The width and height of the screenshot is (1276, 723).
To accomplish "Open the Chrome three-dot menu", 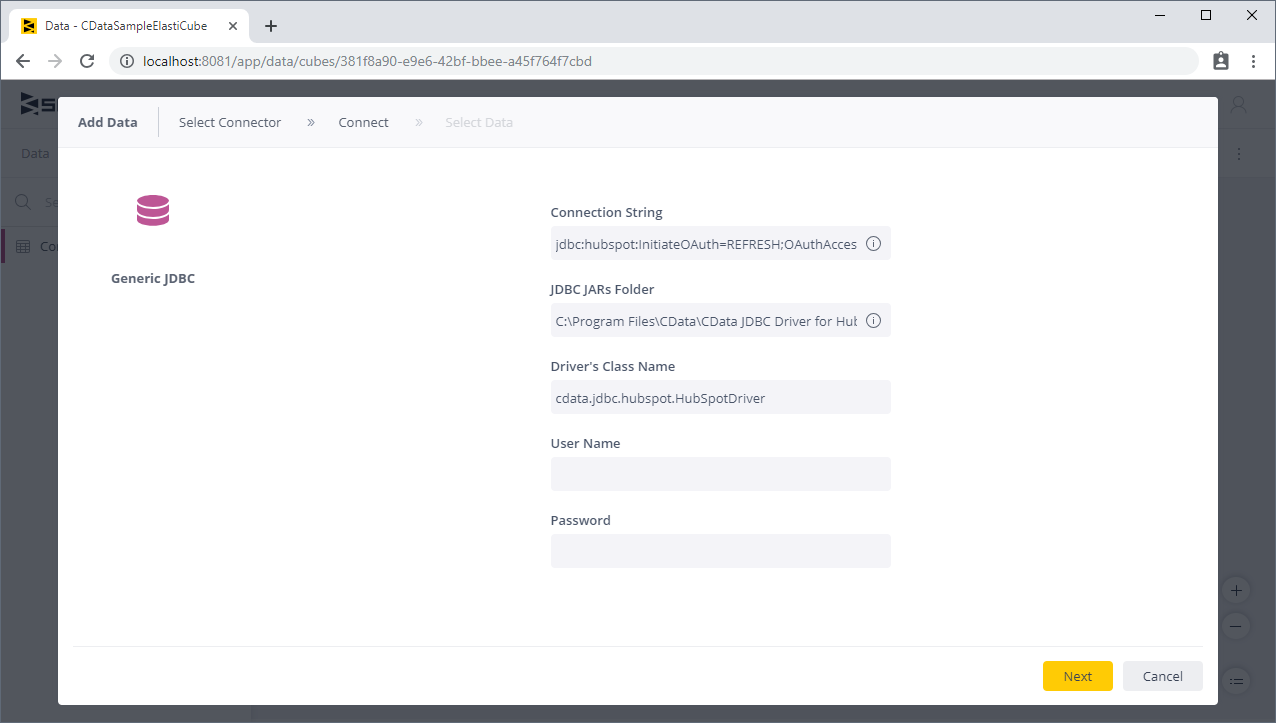I will 1254,61.
